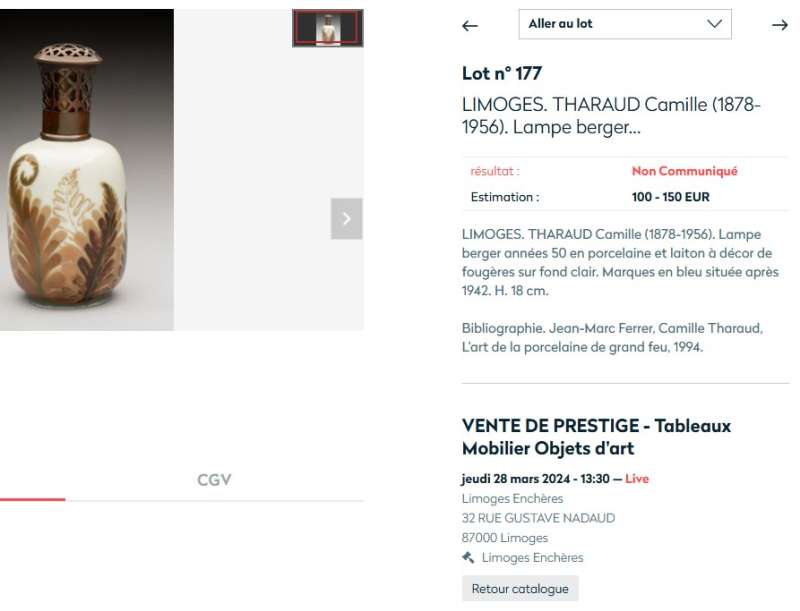The height and width of the screenshot is (611, 800).
Task: Click the dropdown chevron in 'Aller au lot'
Action: (714, 23)
